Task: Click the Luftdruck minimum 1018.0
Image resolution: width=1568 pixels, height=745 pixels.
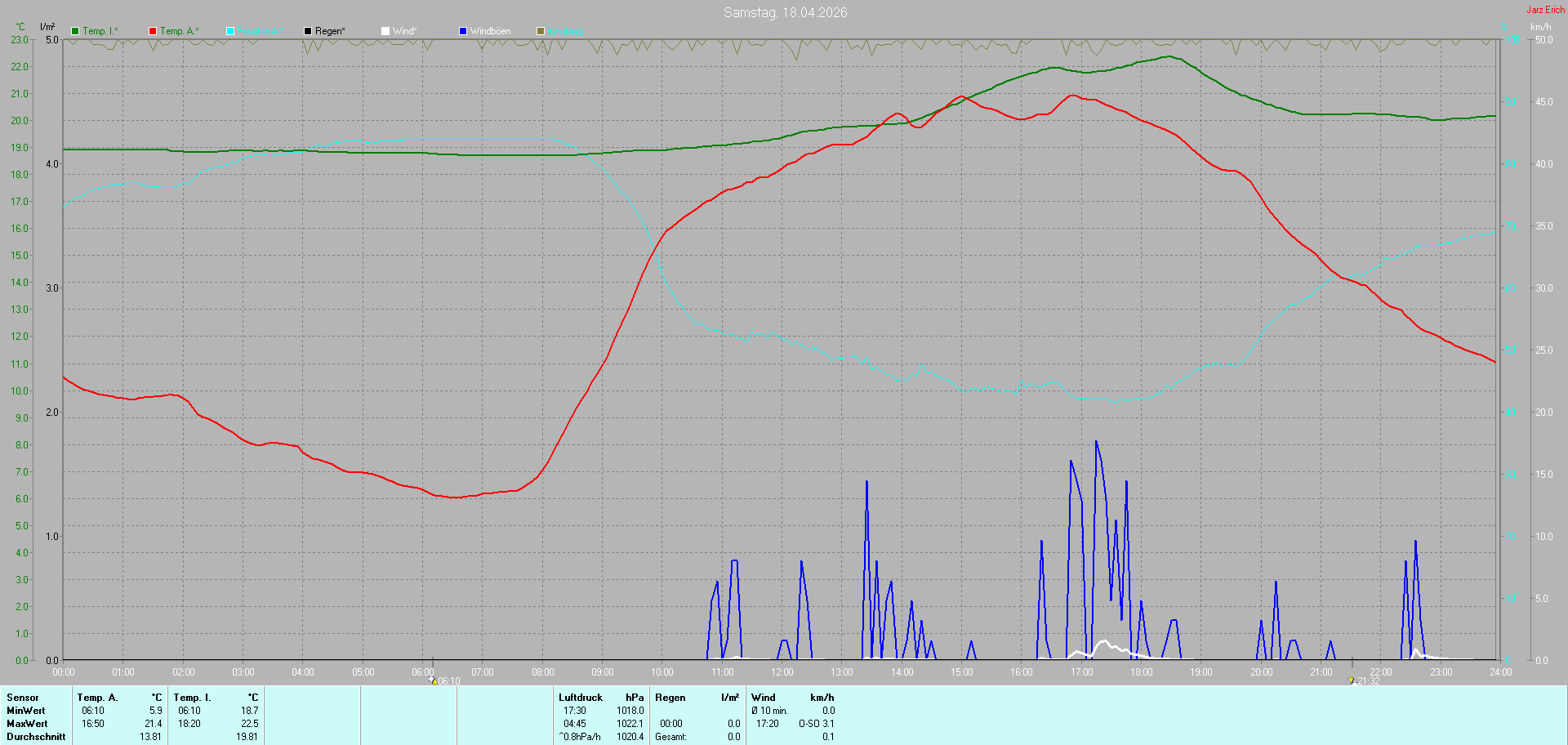Action: (x=630, y=711)
